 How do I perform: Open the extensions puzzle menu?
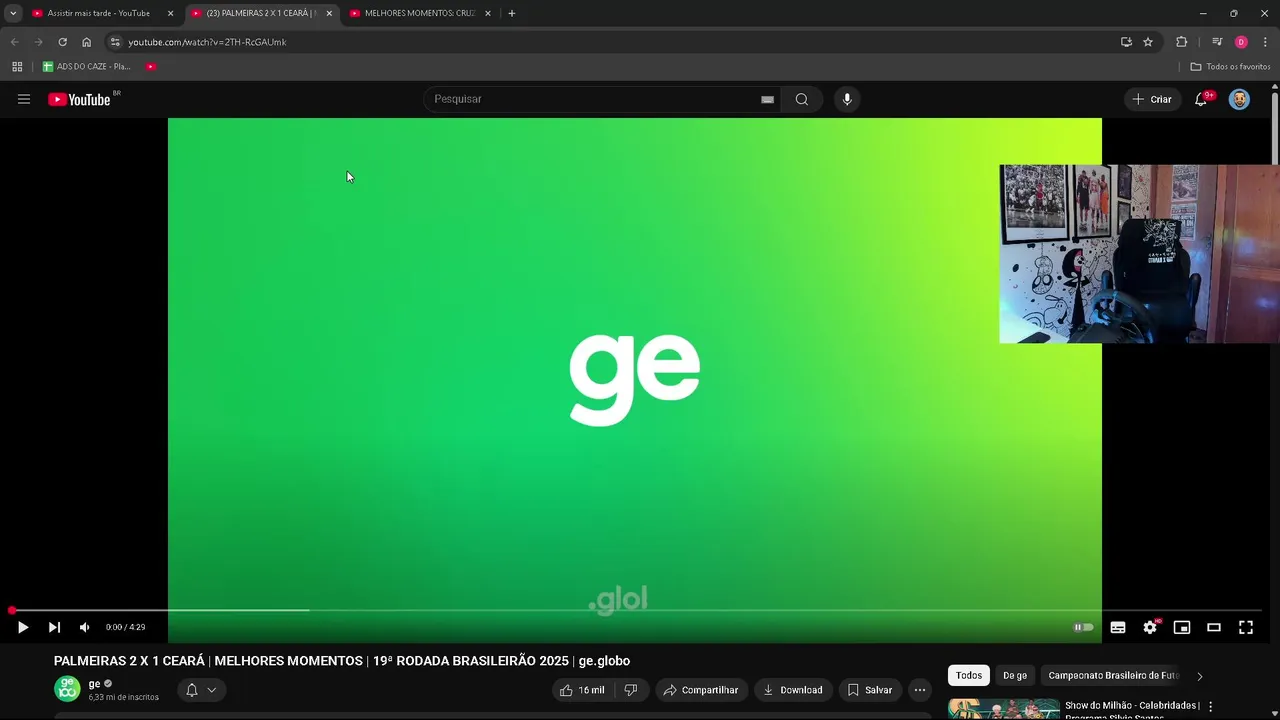tap(1181, 42)
